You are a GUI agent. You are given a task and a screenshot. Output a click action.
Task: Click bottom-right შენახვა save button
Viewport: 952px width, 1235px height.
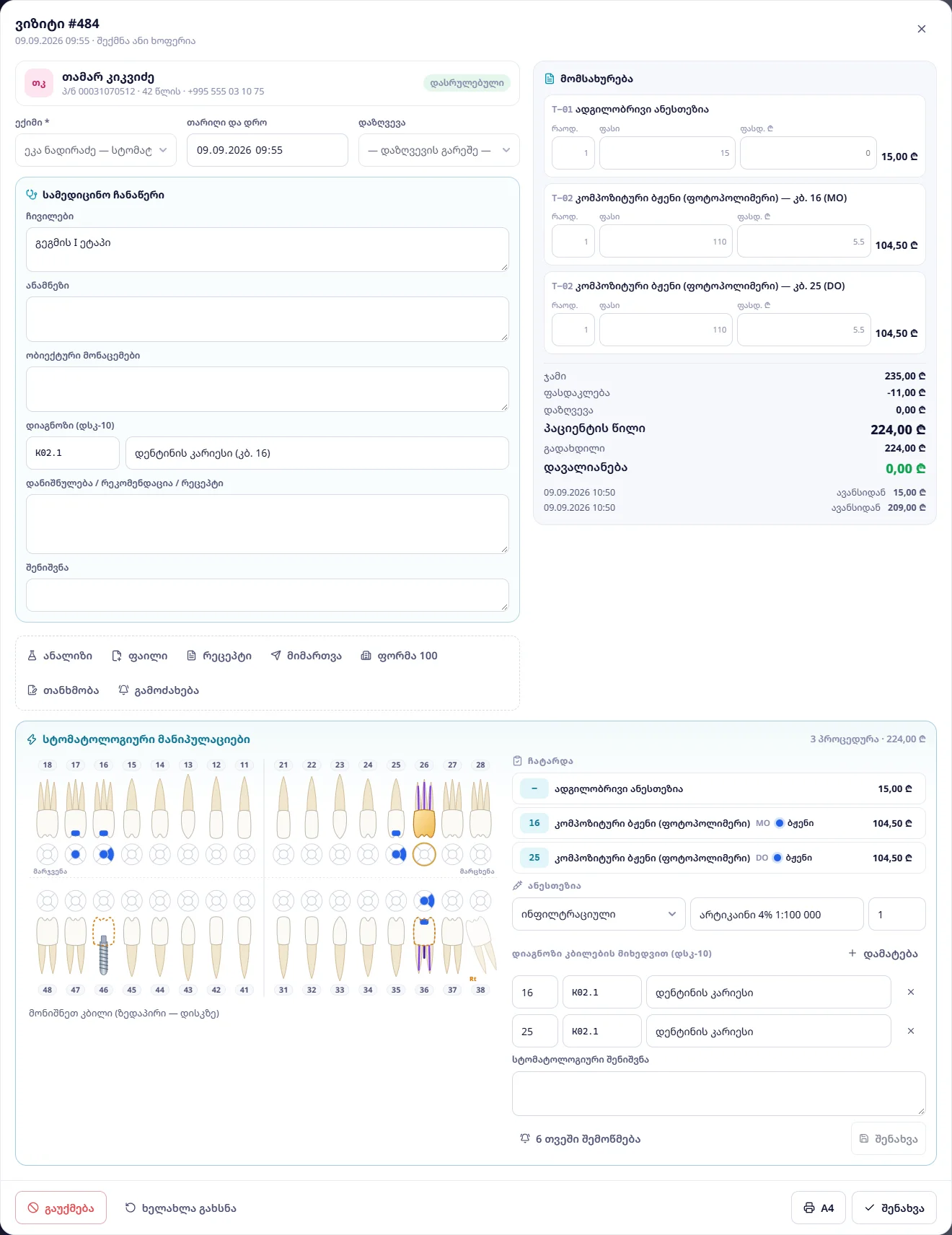coord(894,1208)
